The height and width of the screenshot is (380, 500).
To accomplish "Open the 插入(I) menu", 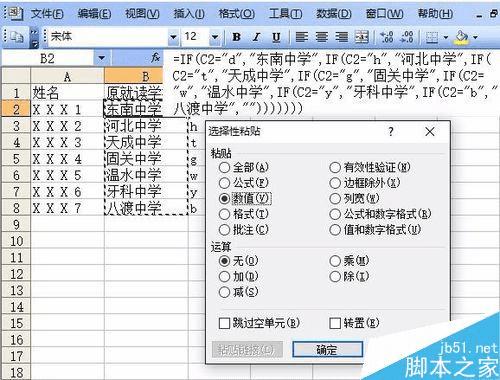I will click(189, 14).
